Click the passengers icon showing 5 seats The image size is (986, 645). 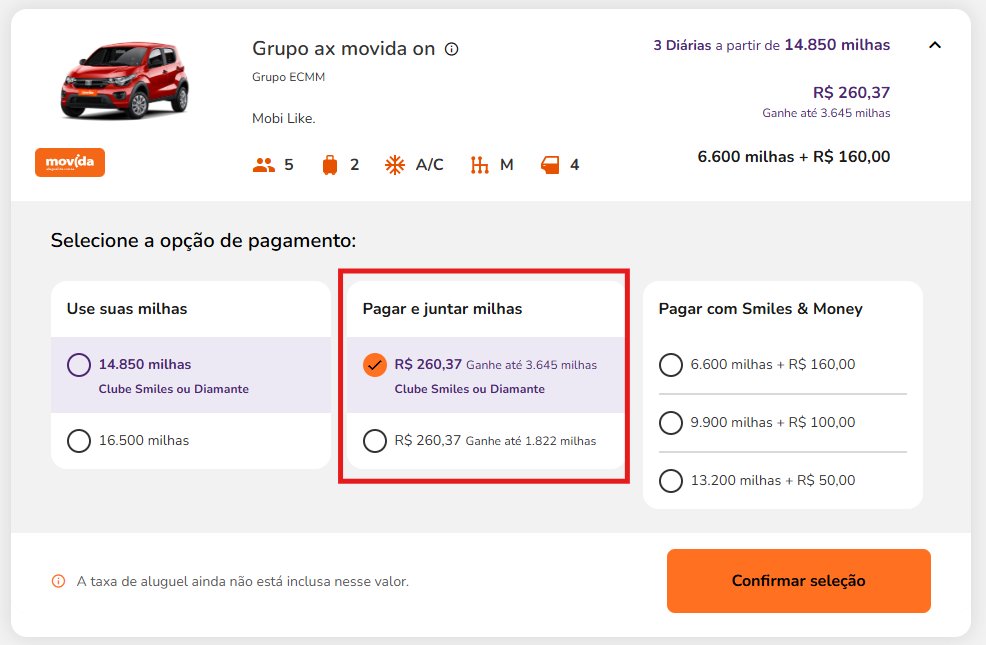(263, 165)
